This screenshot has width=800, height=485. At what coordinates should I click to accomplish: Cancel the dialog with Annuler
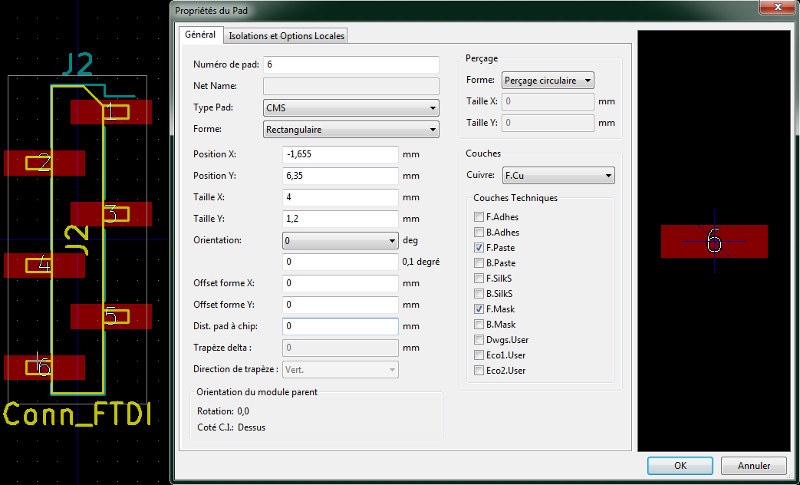point(754,466)
